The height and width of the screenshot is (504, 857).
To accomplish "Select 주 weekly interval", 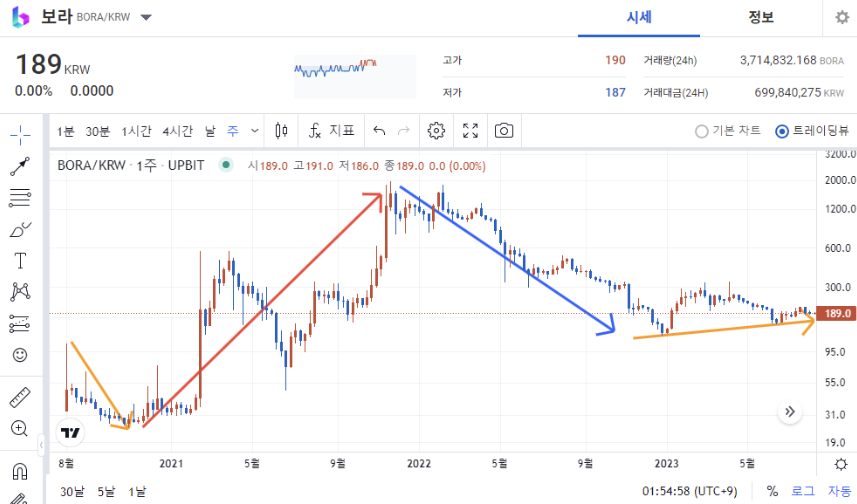I will [x=233, y=131].
